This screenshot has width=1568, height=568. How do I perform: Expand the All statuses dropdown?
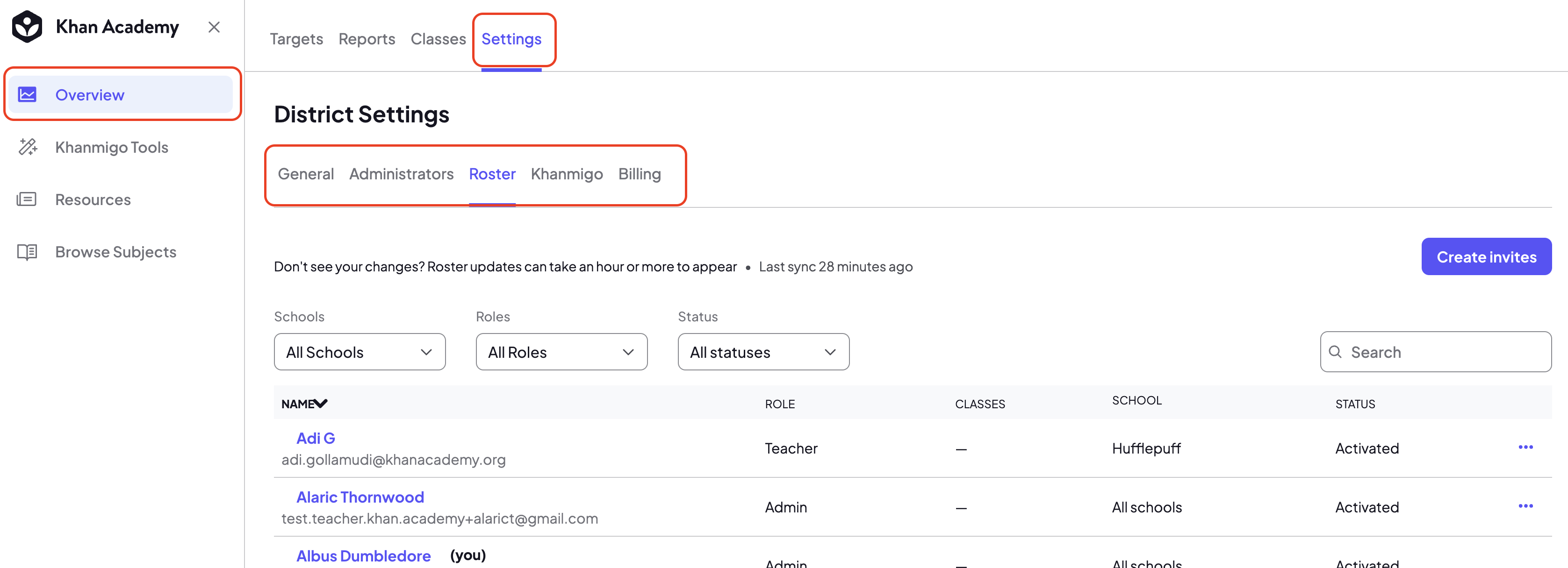(x=763, y=352)
